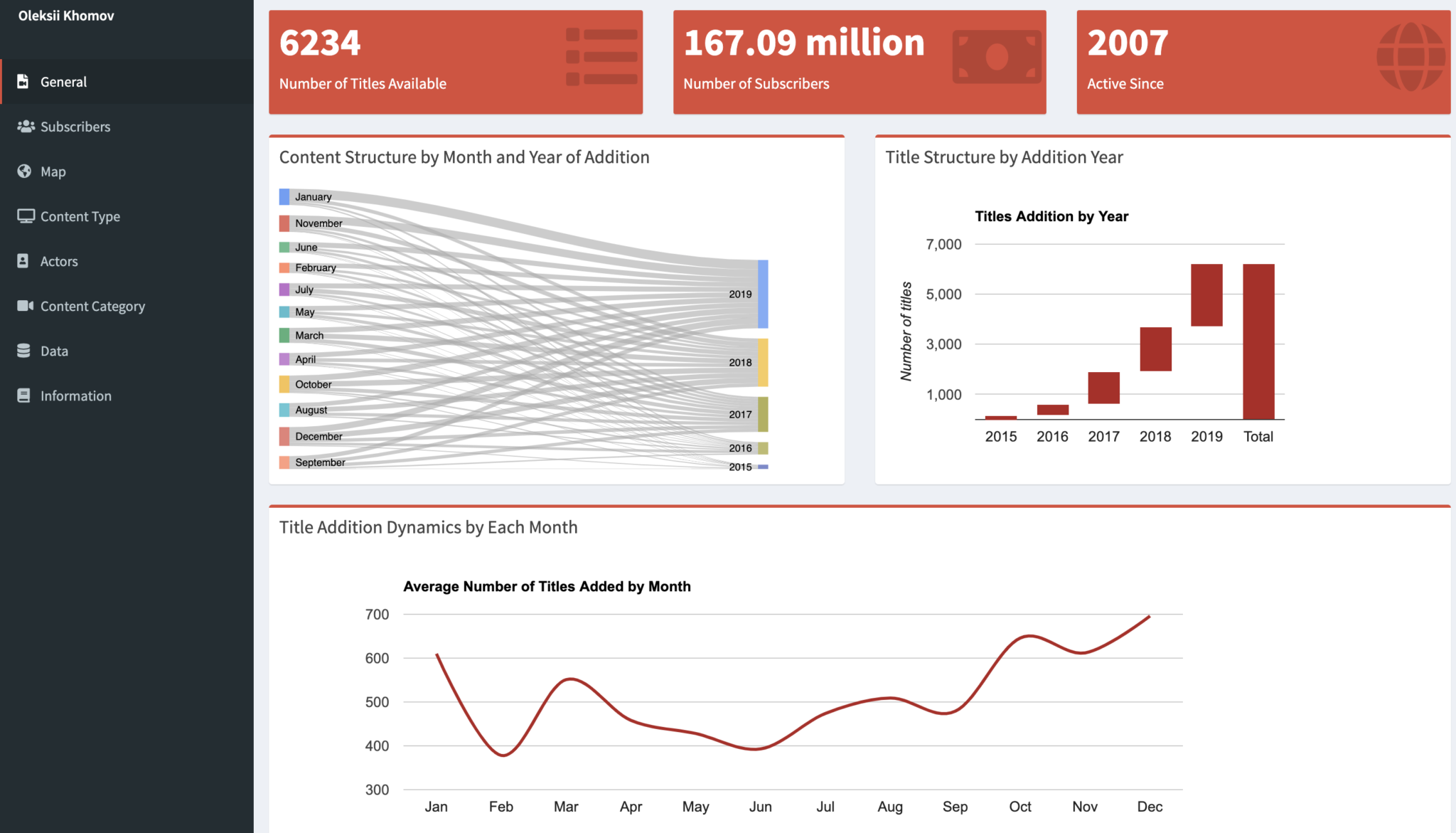Image resolution: width=1456 pixels, height=833 pixels.
Task: Click the October color swatch in Sankey chart
Action: (285, 384)
